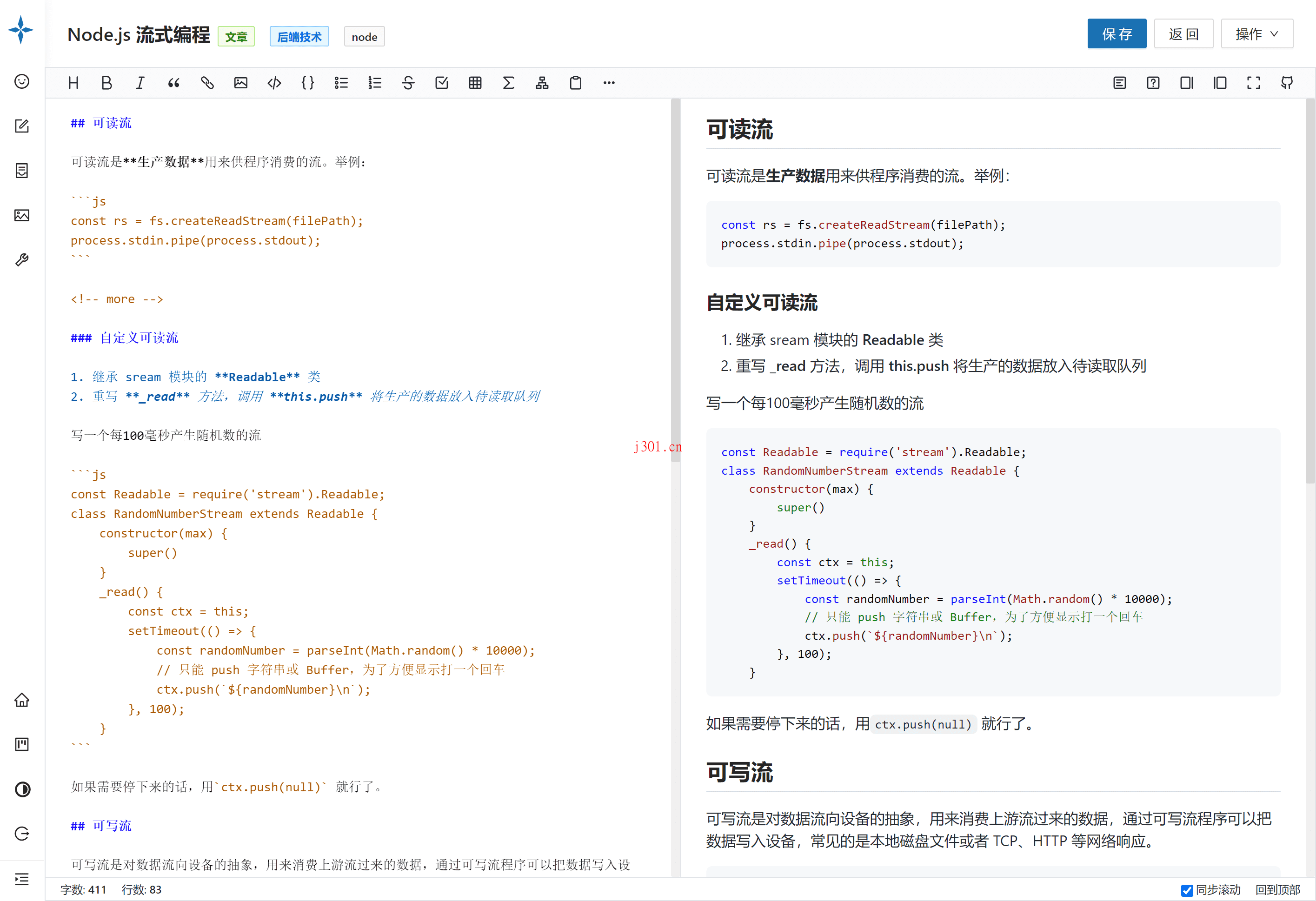
Task: Switch the editor to fullscreen mode
Action: (1254, 83)
